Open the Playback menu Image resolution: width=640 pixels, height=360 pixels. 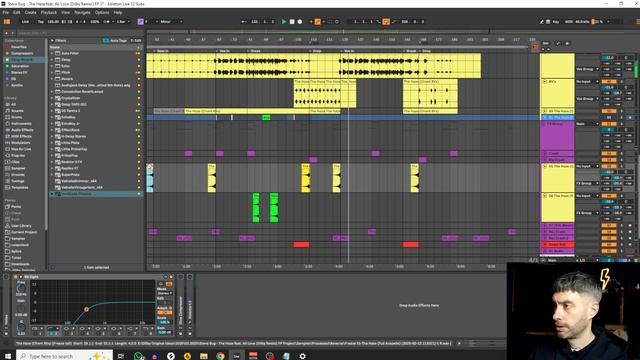click(49, 13)
